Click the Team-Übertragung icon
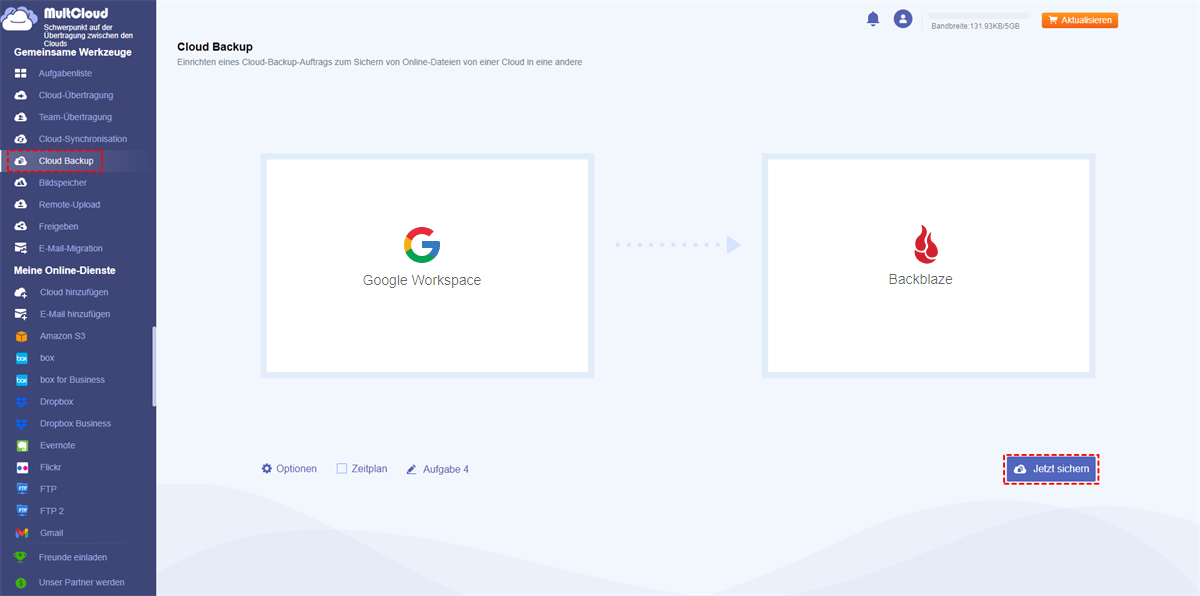The width and height of the screenshot is (1200, 596). pos(21,117)
